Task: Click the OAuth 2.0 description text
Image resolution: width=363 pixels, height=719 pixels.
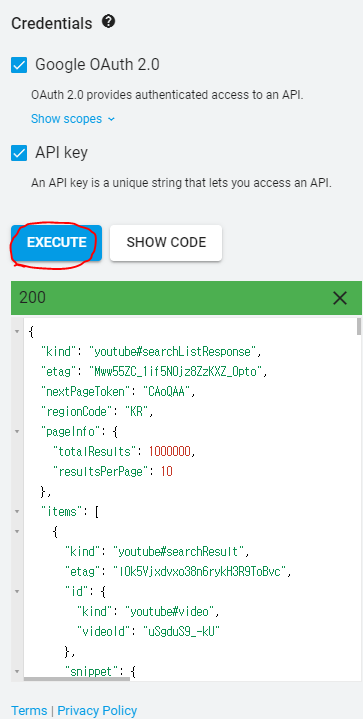Action: [167, 95]
